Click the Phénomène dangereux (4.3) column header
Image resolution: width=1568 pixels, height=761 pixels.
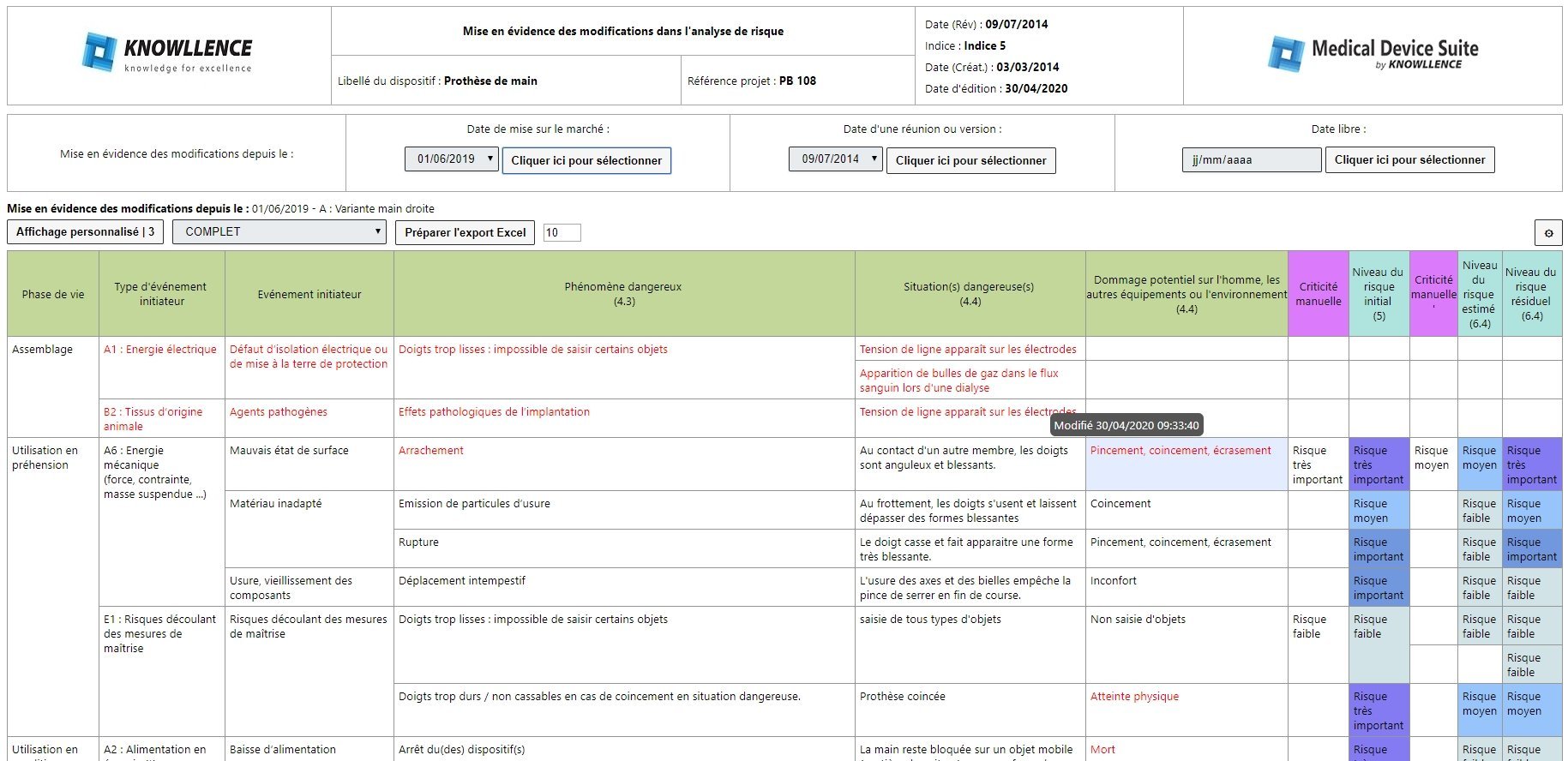(x=624, y=294)
